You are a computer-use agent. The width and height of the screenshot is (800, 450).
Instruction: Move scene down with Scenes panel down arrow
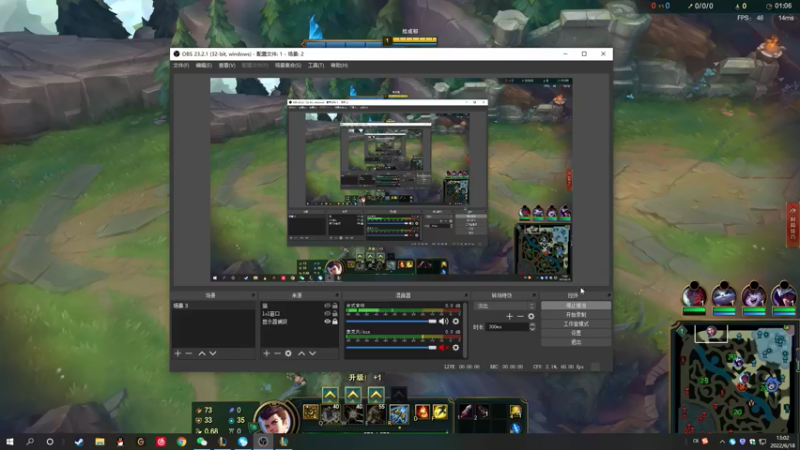(x=213, y=353)
